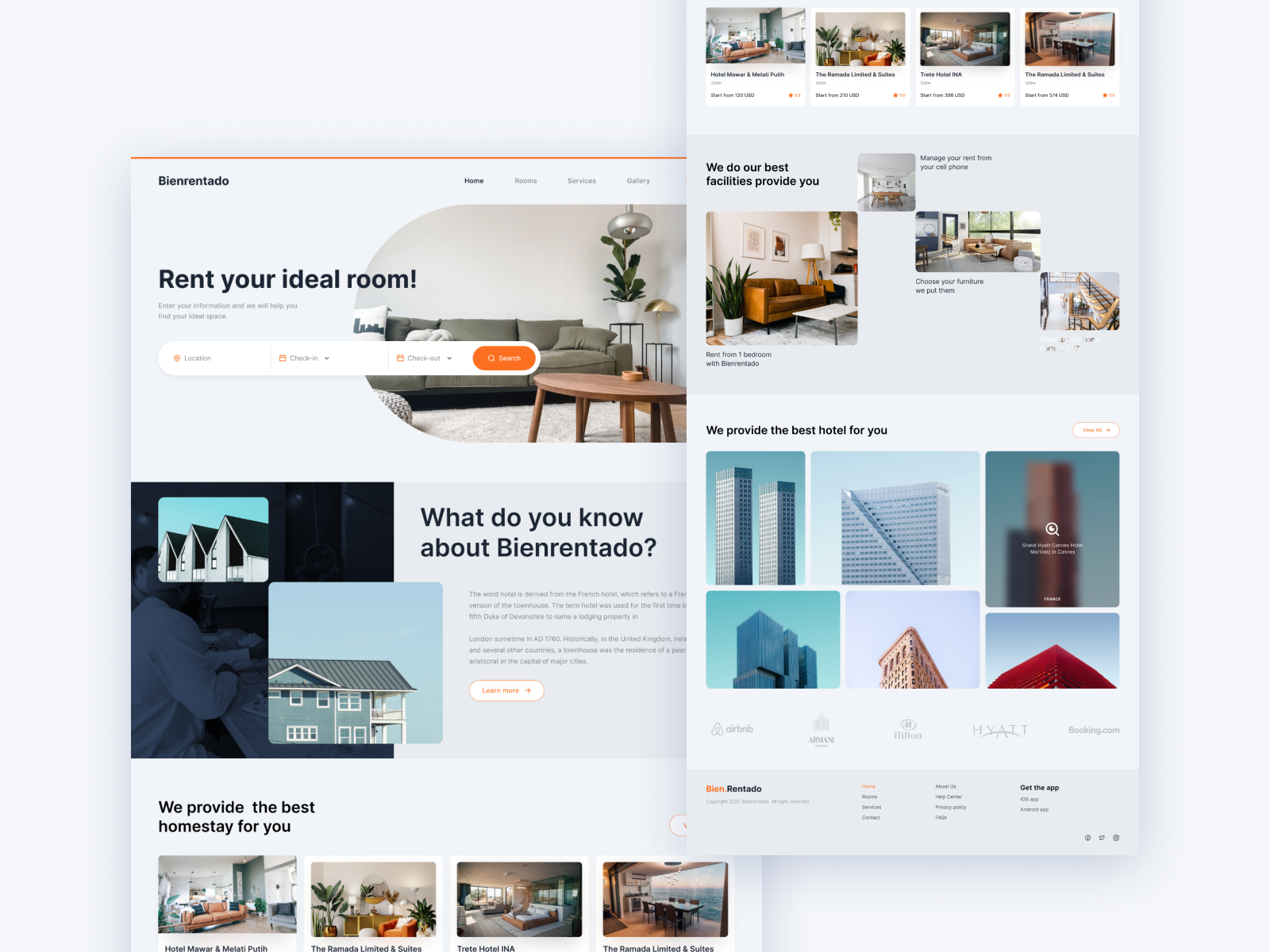Click the calendar icon beside Check-out
Screen dimensions: 1270x952
click(x=400, y=359)
